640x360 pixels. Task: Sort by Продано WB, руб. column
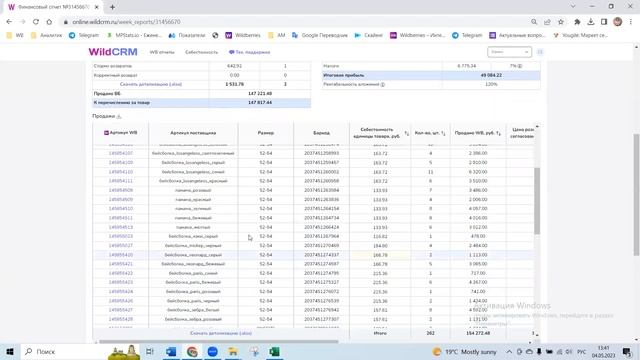(x=498, y=133)
